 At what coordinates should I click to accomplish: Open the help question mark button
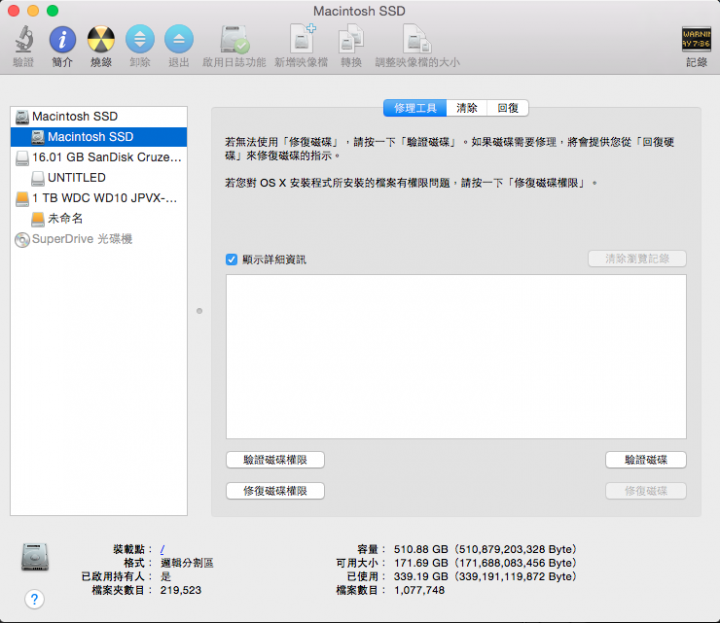[x=35, y=599]
